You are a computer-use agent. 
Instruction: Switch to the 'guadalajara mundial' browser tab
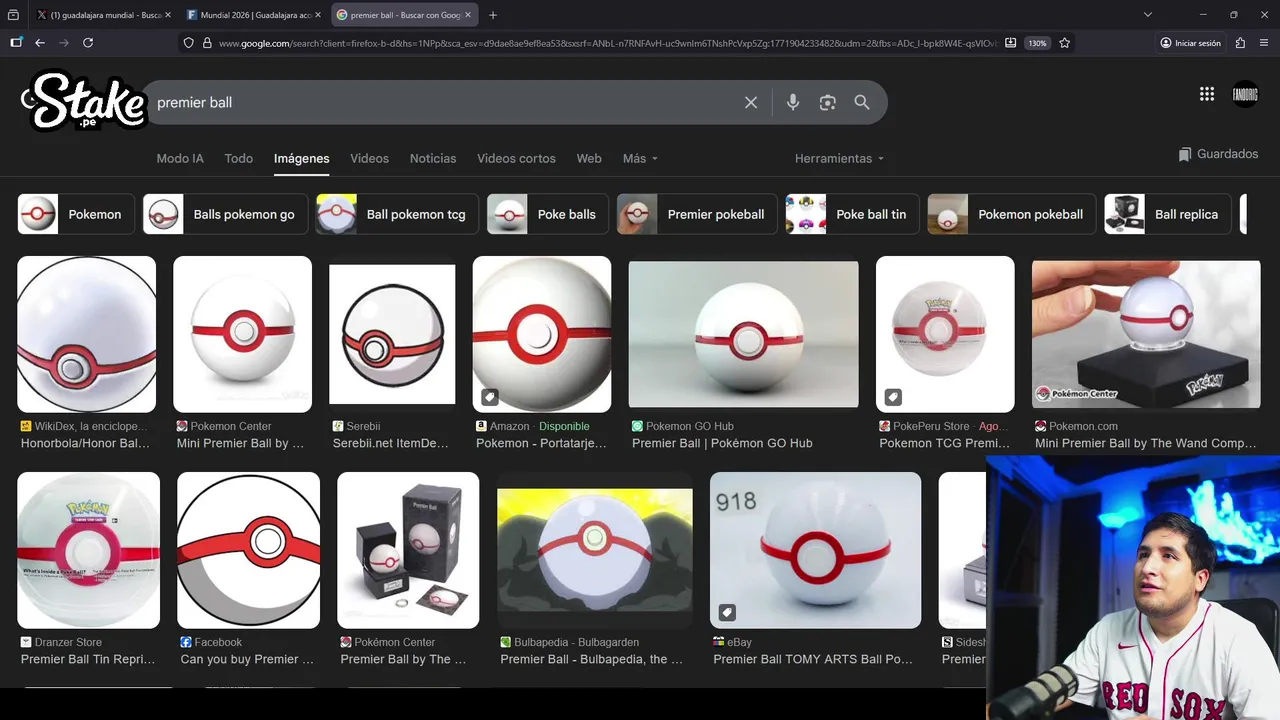pos(103,15)
